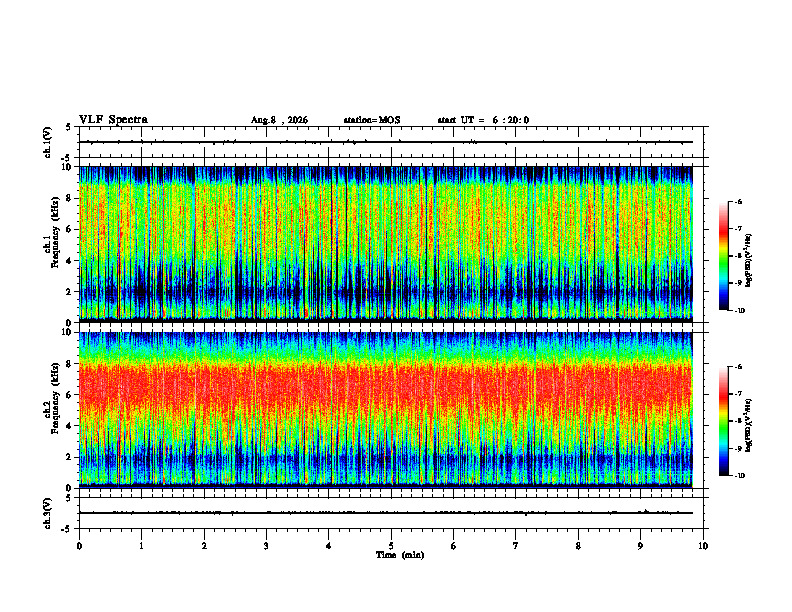
Task: Click the "ch.3(V)" waveform axis label
Action: tap(48, 513)
